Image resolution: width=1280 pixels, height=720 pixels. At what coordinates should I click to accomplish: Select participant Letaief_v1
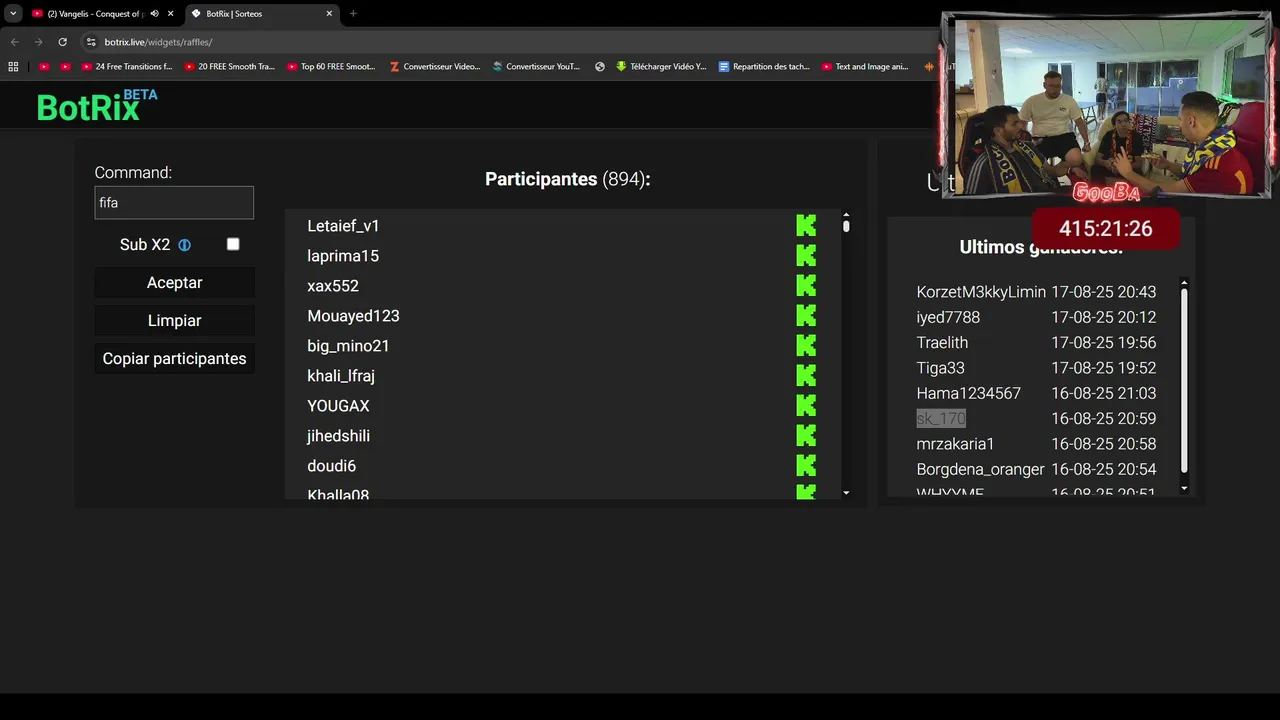tap(343, 226)
